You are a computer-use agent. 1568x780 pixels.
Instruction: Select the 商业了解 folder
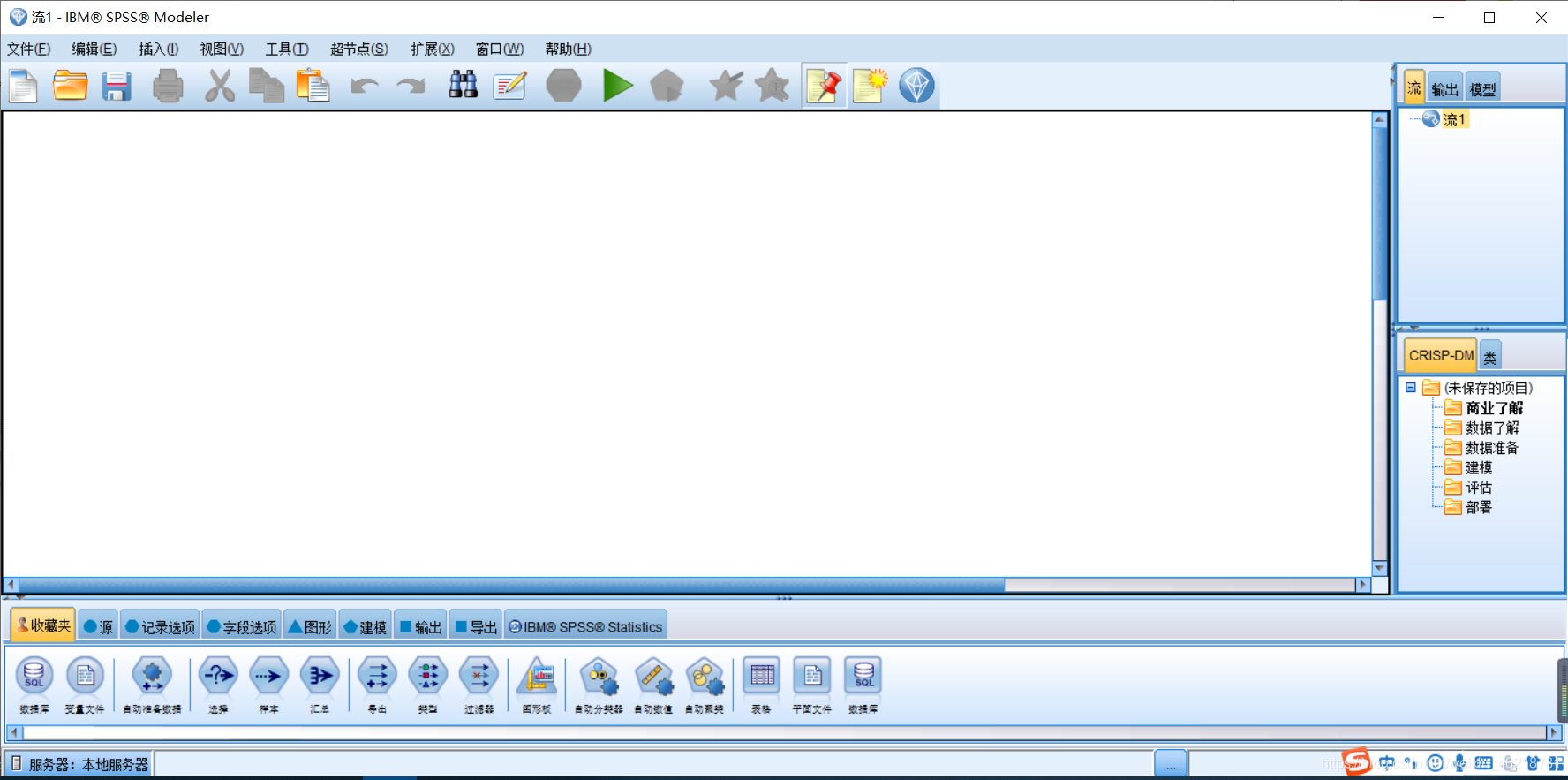(1484, 408)
